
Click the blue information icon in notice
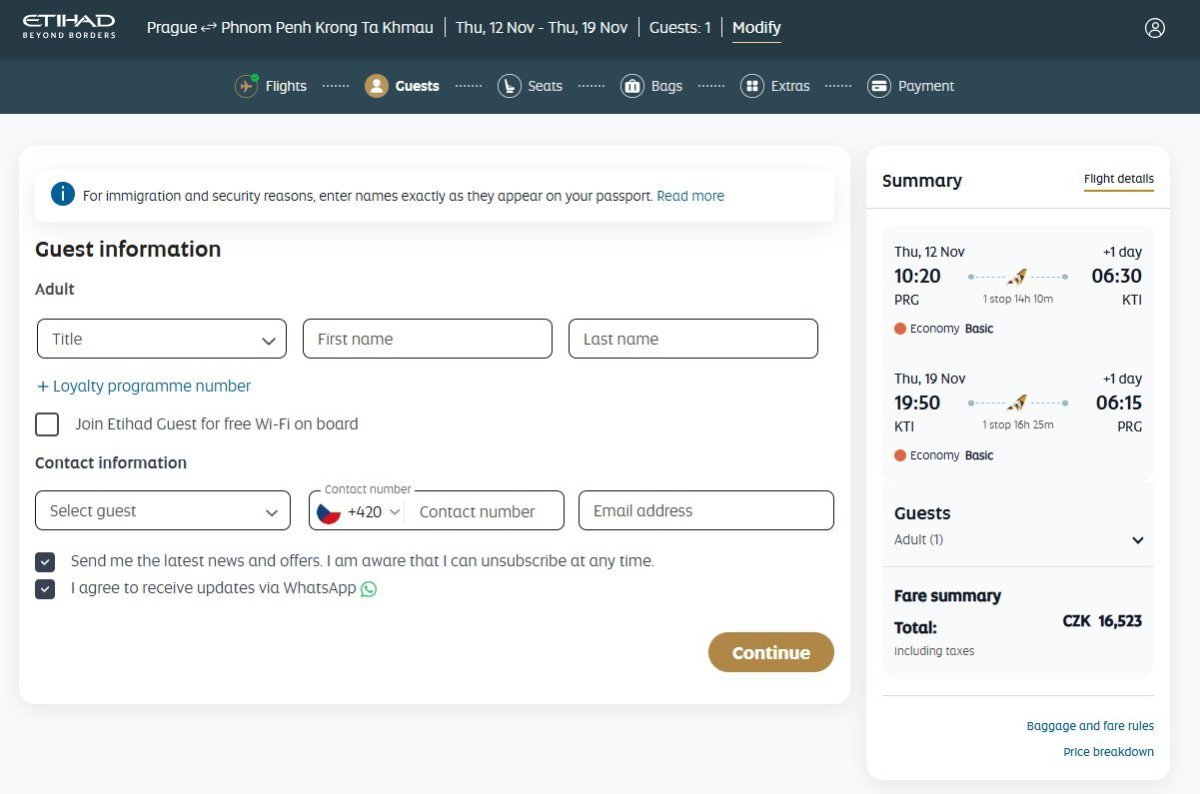pyautogui.click(x=63, y=194)
